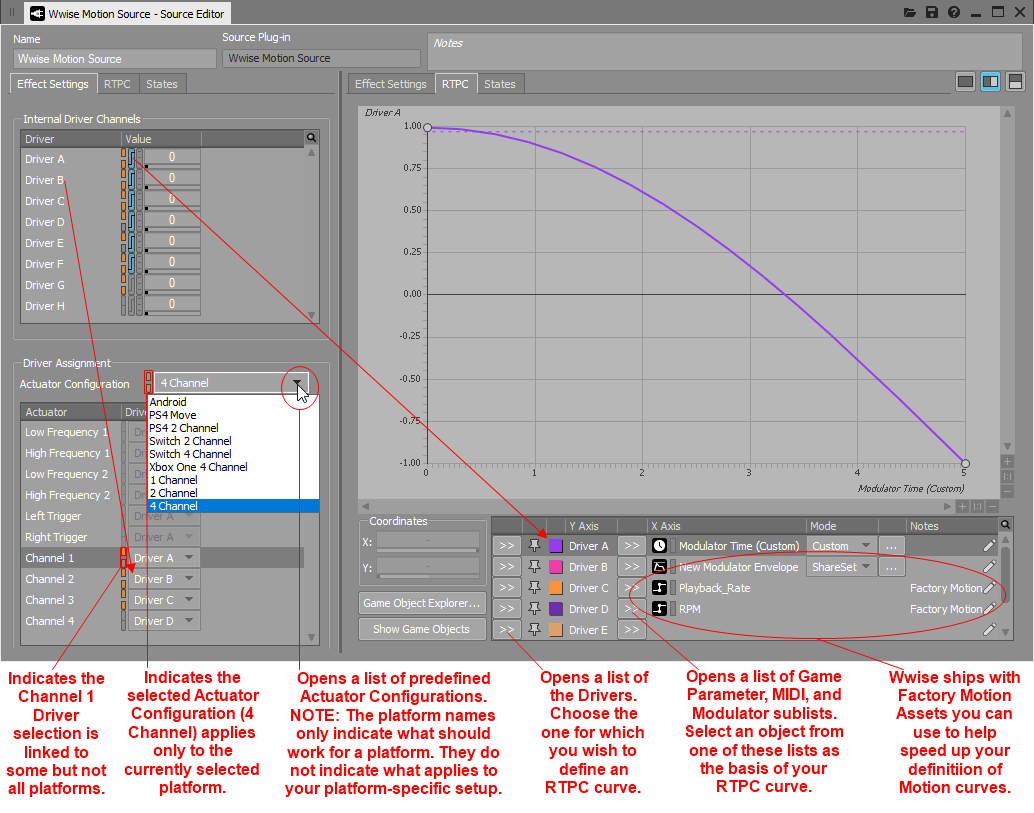
Task: Open the Game Object Explorer
Action: tap(422, 603)
